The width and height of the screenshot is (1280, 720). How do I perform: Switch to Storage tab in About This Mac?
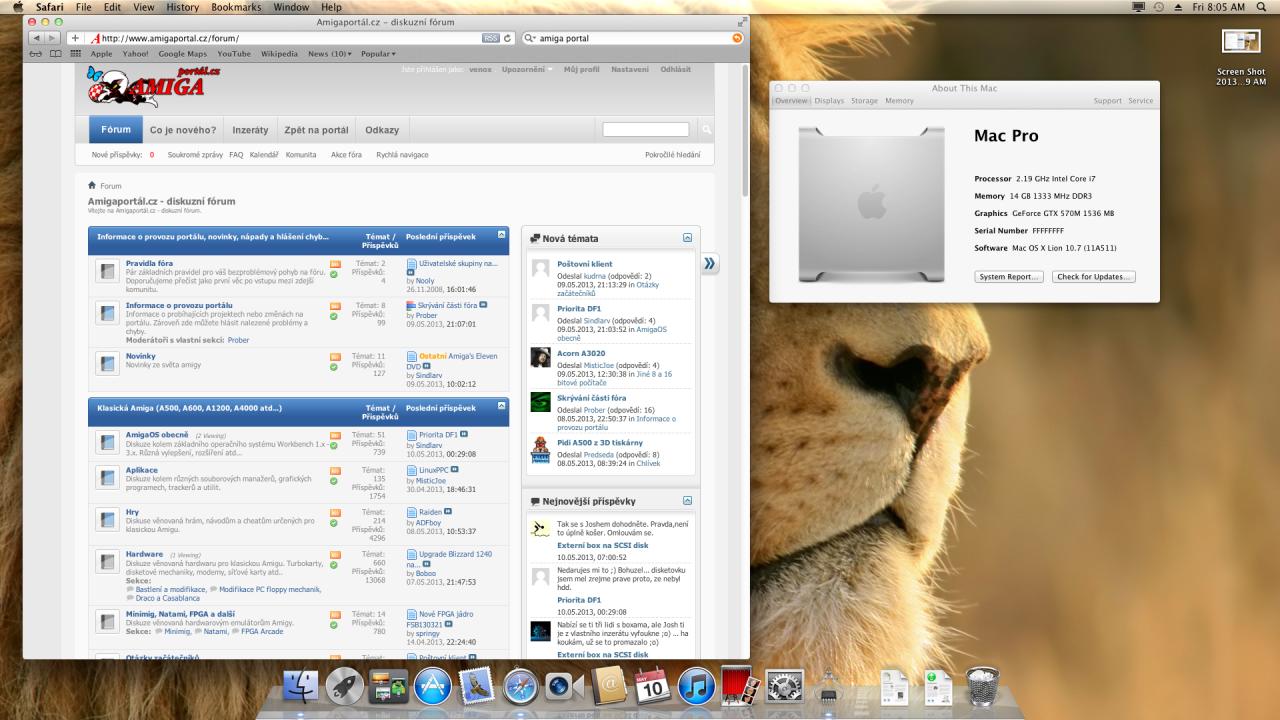click(x=864, y=101)
